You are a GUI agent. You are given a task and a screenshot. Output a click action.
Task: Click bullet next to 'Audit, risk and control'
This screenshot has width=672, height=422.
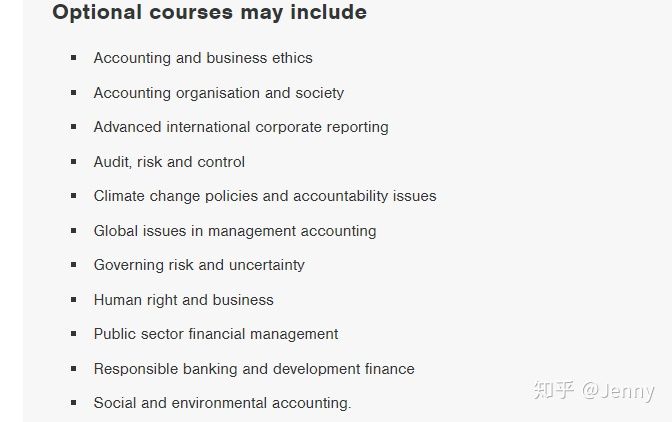74,162
